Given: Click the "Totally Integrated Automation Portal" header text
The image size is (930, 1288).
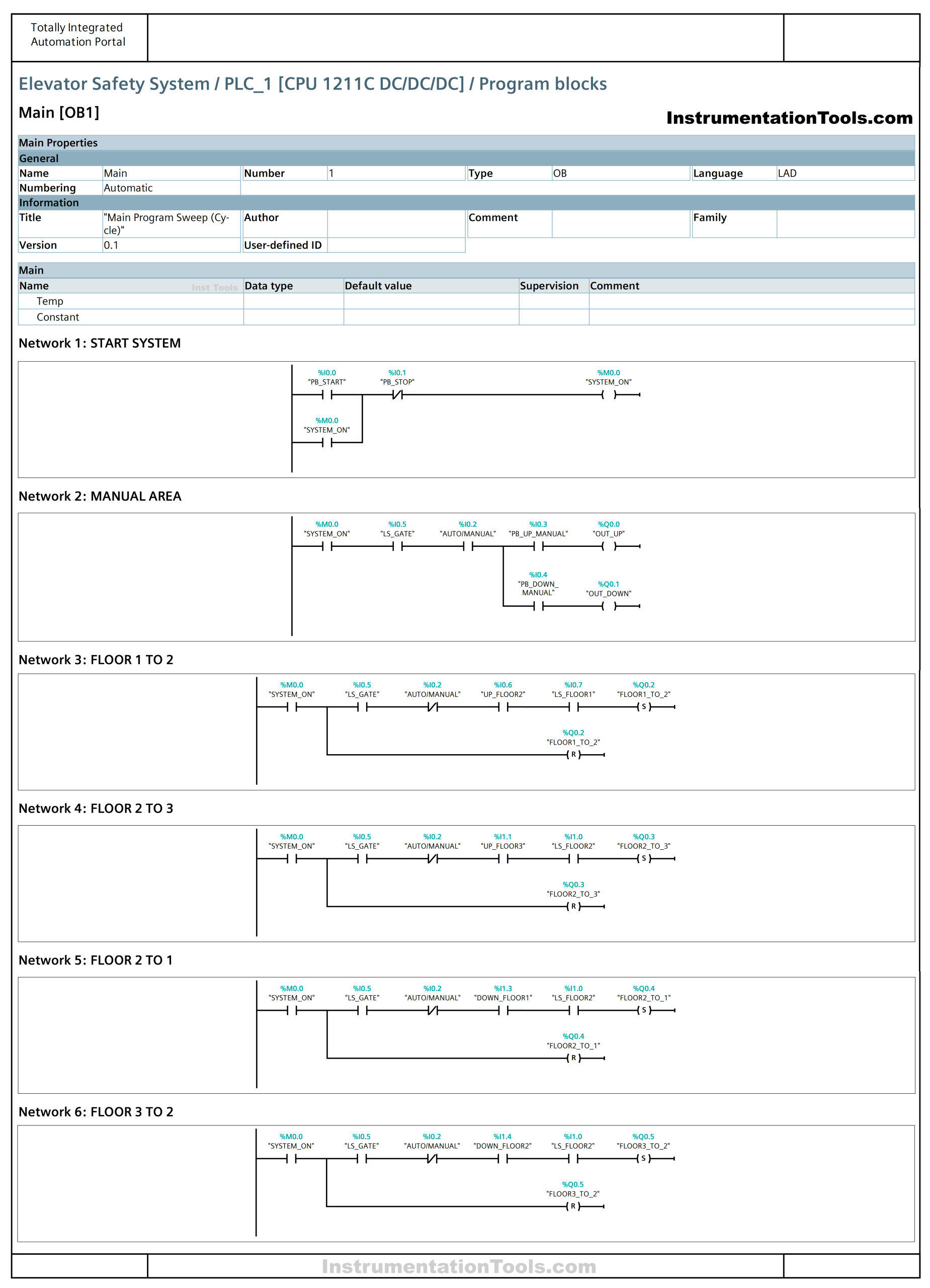Looking at the screenshot, I should pos(78,35).
